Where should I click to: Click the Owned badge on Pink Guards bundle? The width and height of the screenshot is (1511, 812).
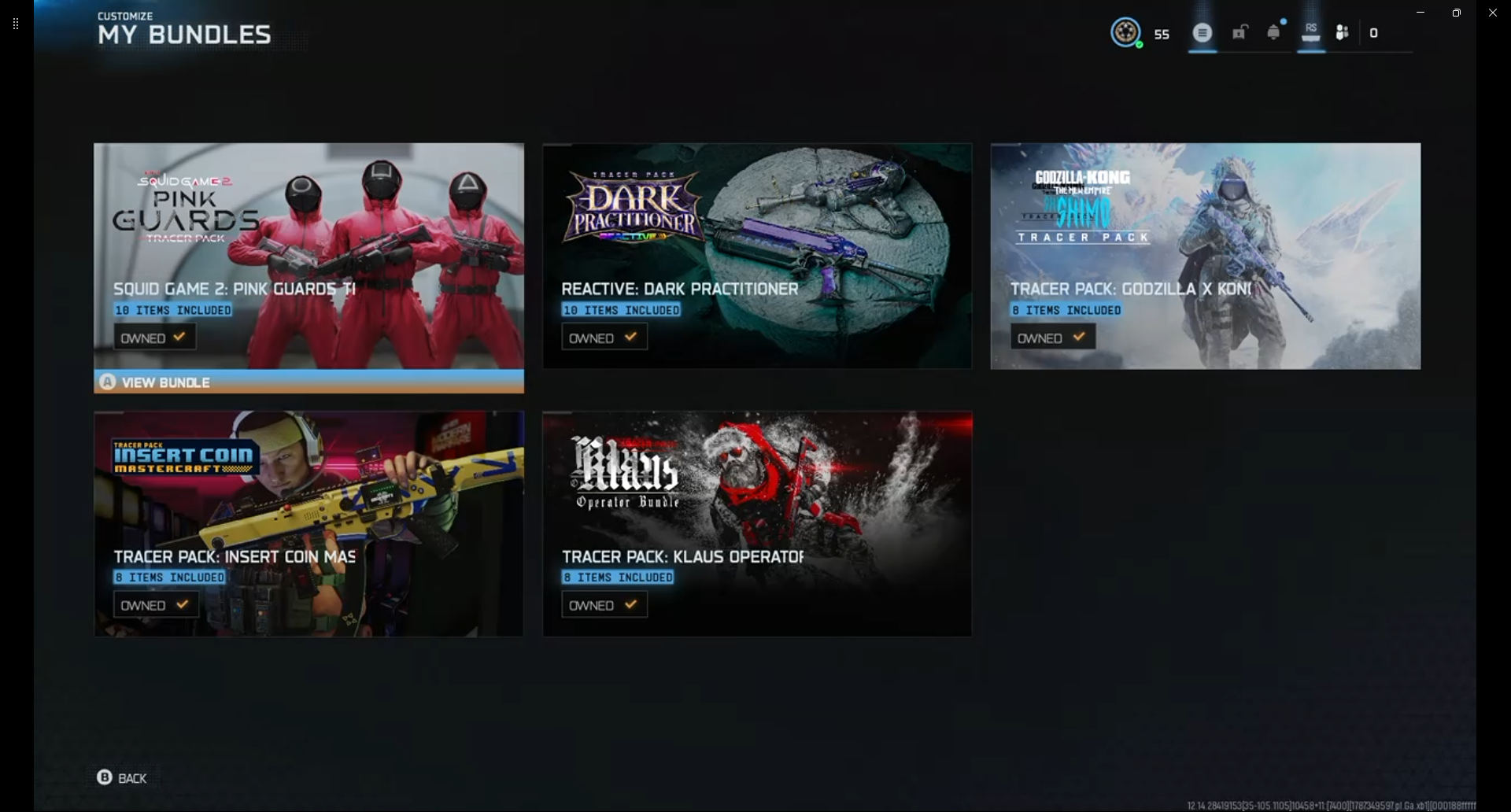click(154, 338)
